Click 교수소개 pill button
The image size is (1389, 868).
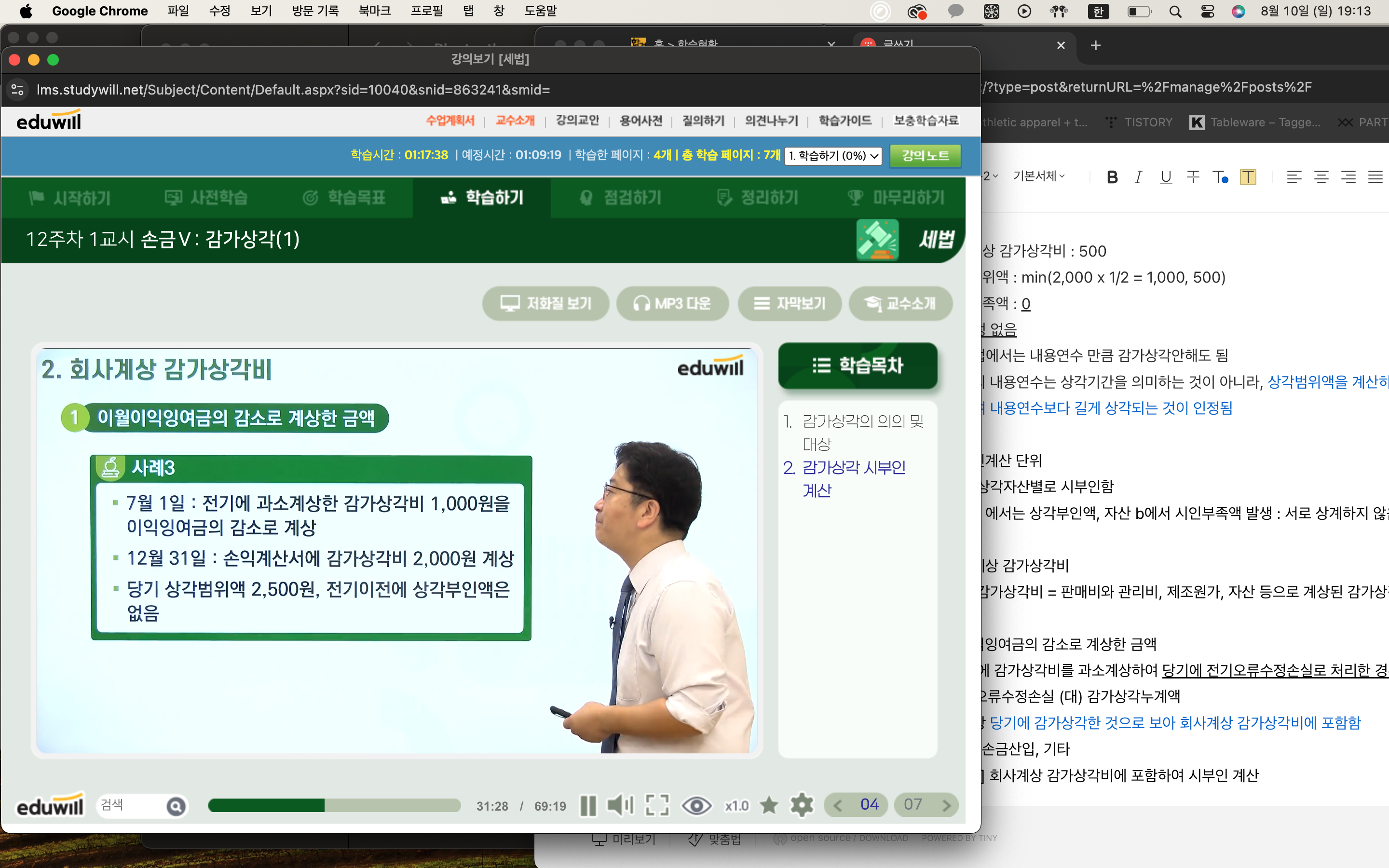pyautogui.click(x=900, y=303)
